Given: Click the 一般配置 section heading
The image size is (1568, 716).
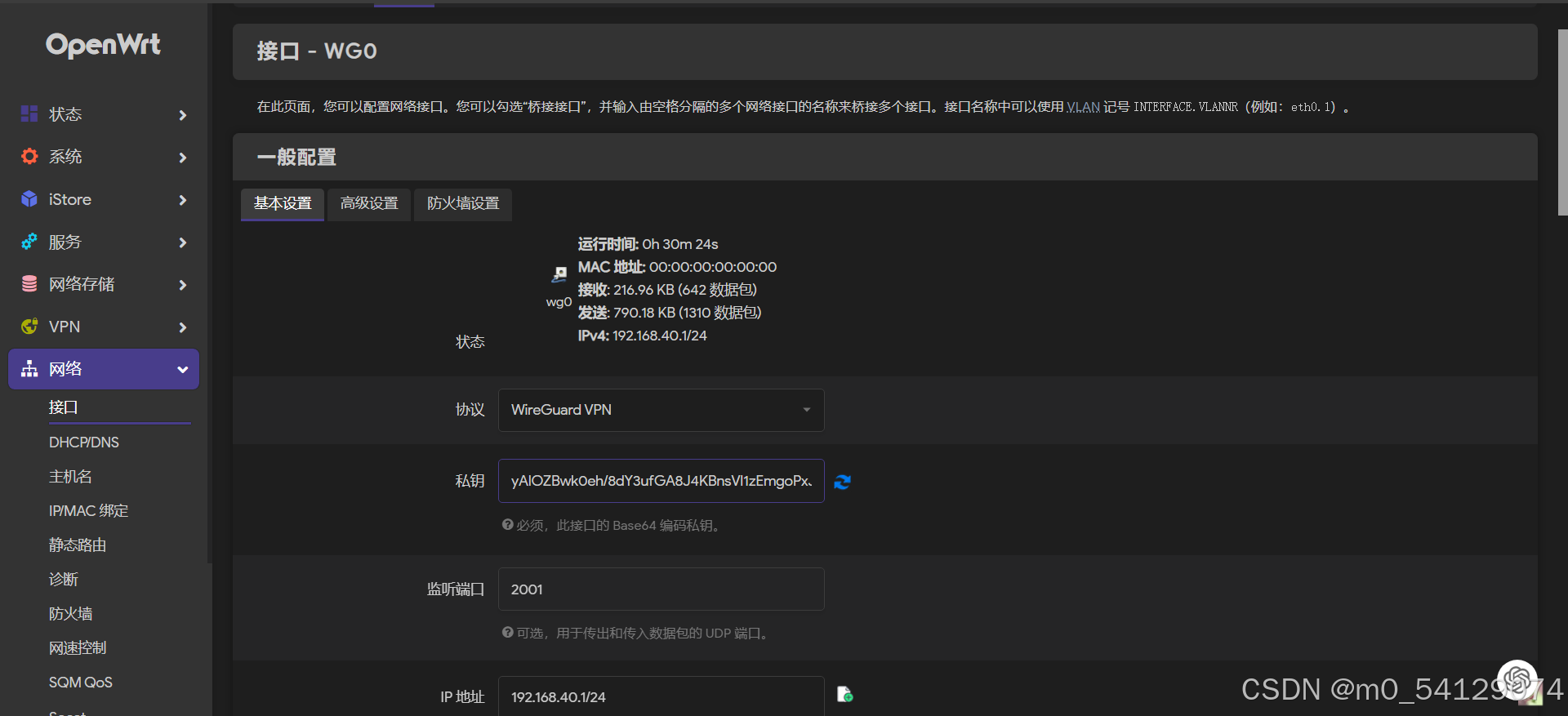Looking at the screenshot, I should [296, 157].
